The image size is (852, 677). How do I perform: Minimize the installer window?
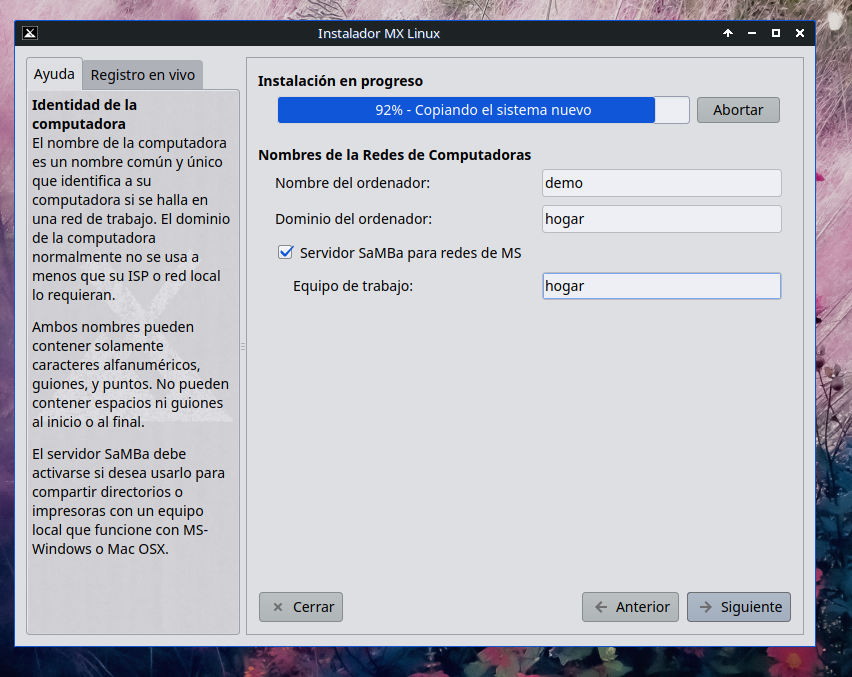point(752,33)
